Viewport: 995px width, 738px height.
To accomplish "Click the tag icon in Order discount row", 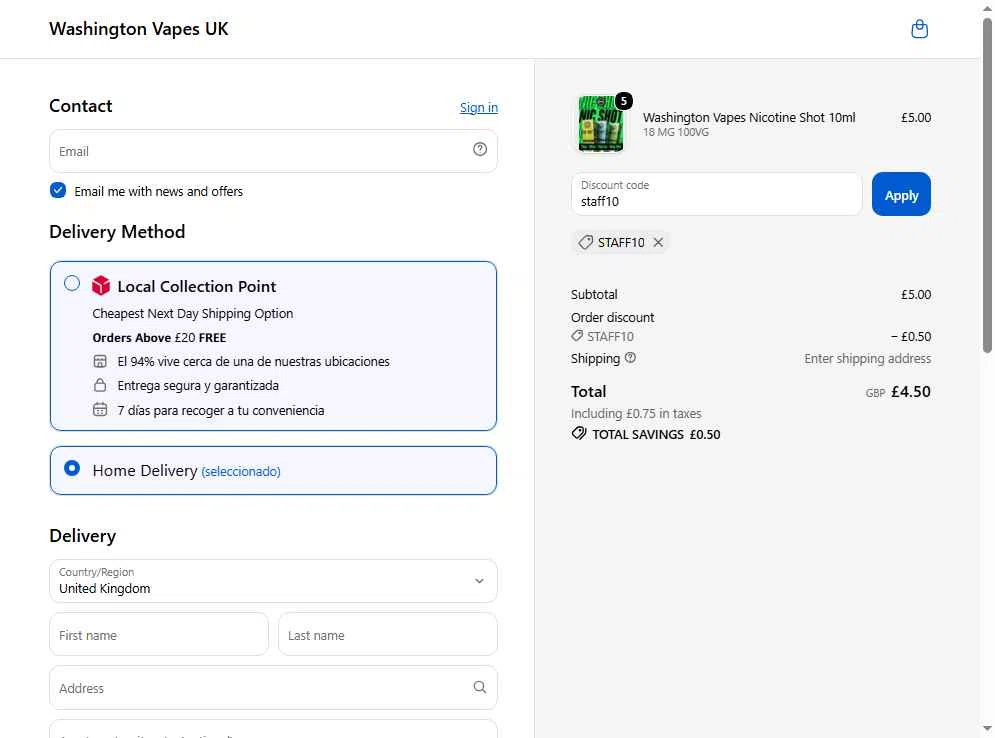I will 577,336.
